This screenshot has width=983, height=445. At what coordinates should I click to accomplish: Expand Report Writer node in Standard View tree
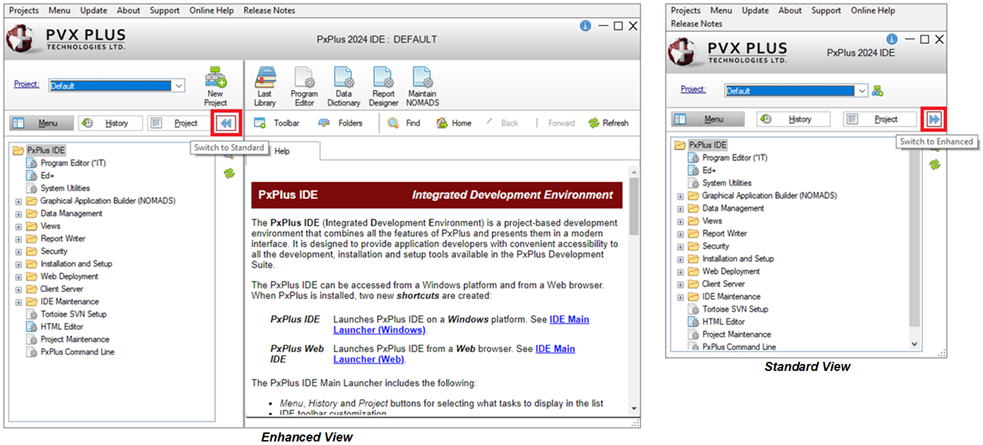coord(681,233)
